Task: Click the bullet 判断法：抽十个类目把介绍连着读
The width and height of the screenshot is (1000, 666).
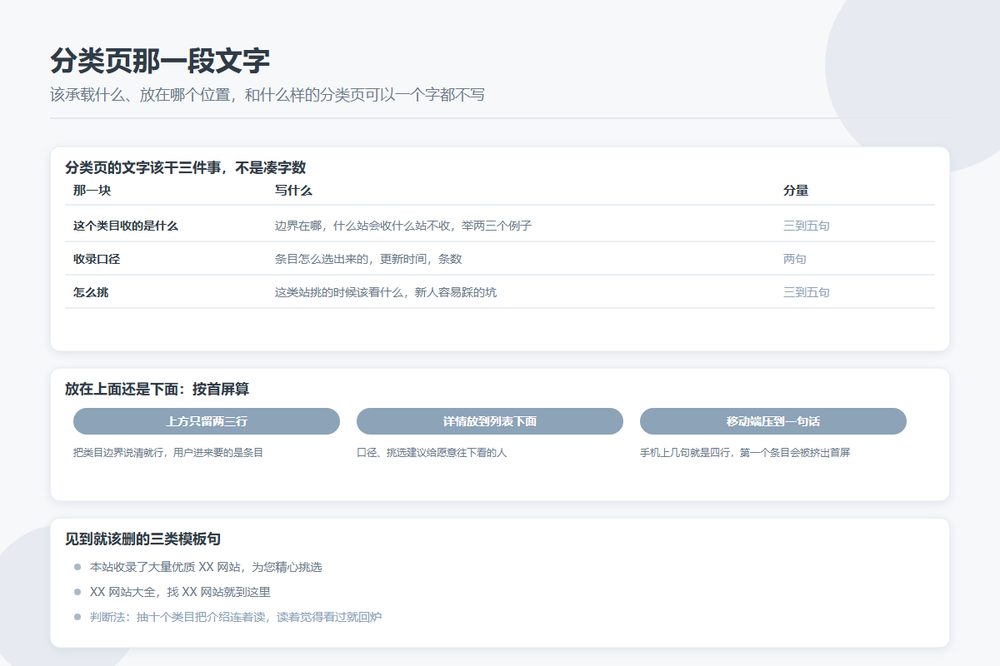Action: (x=235, y=617)
